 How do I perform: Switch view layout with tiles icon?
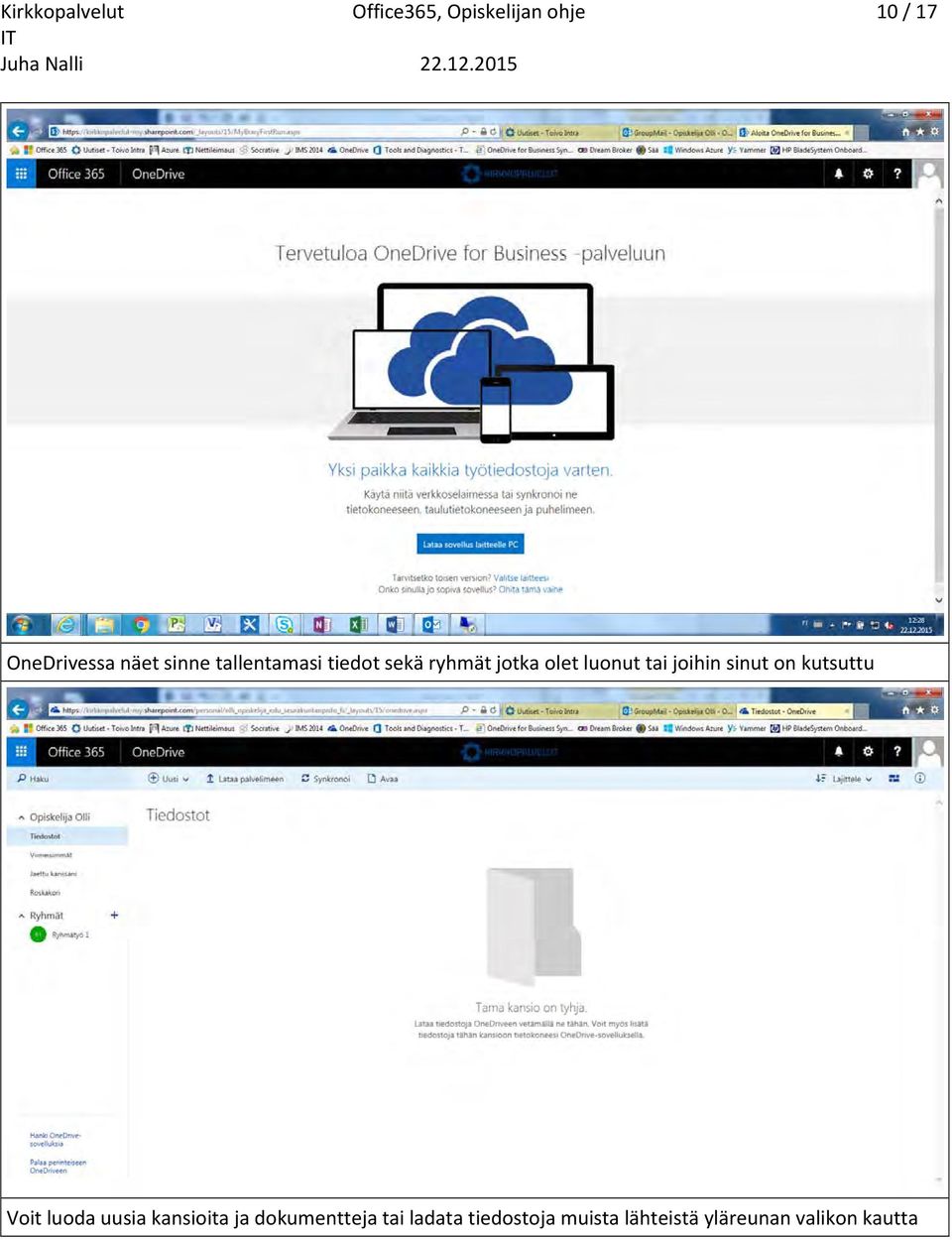894,779
